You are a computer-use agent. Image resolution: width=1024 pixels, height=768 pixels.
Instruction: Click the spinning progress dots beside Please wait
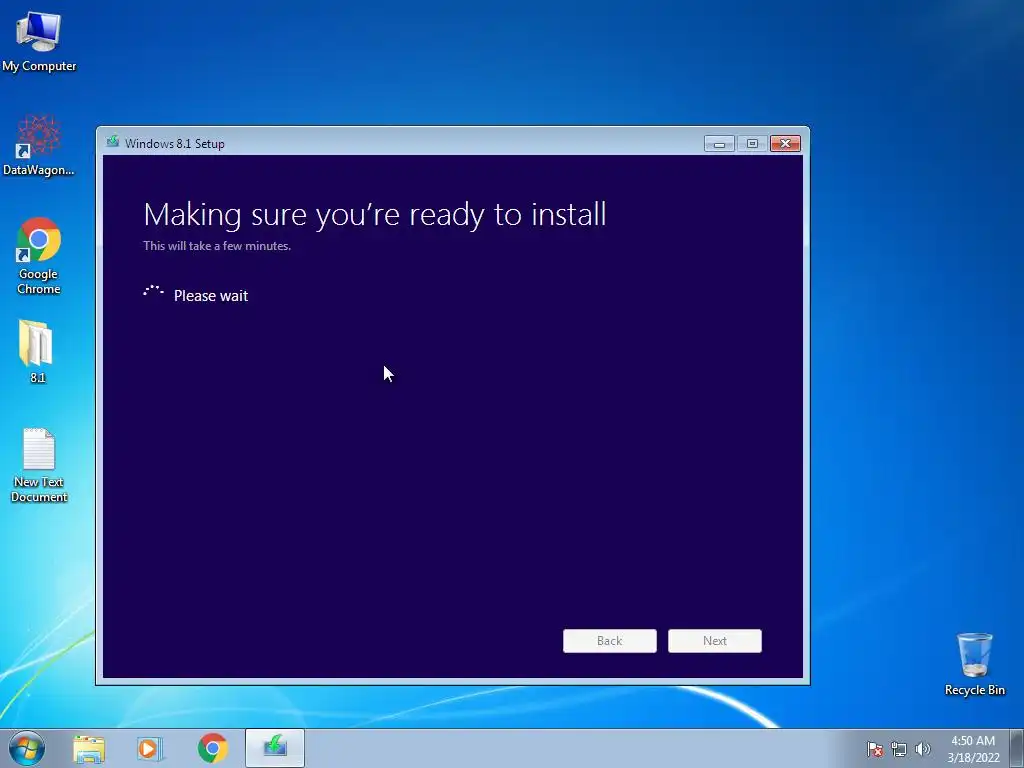[x=153, y=291]
